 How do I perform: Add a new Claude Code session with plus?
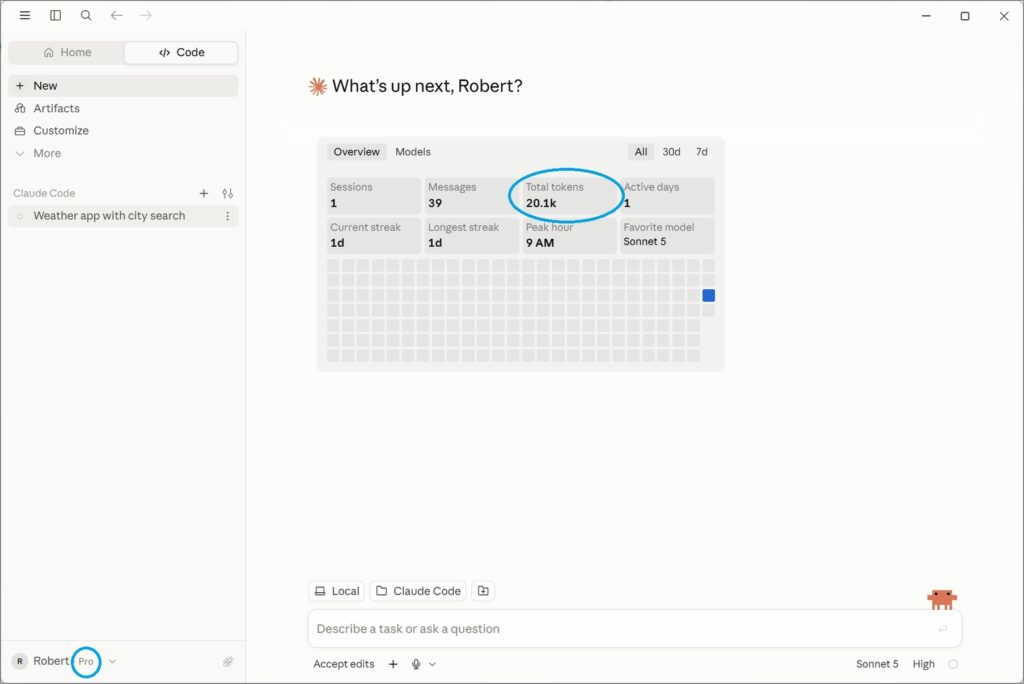coord(204,193)
